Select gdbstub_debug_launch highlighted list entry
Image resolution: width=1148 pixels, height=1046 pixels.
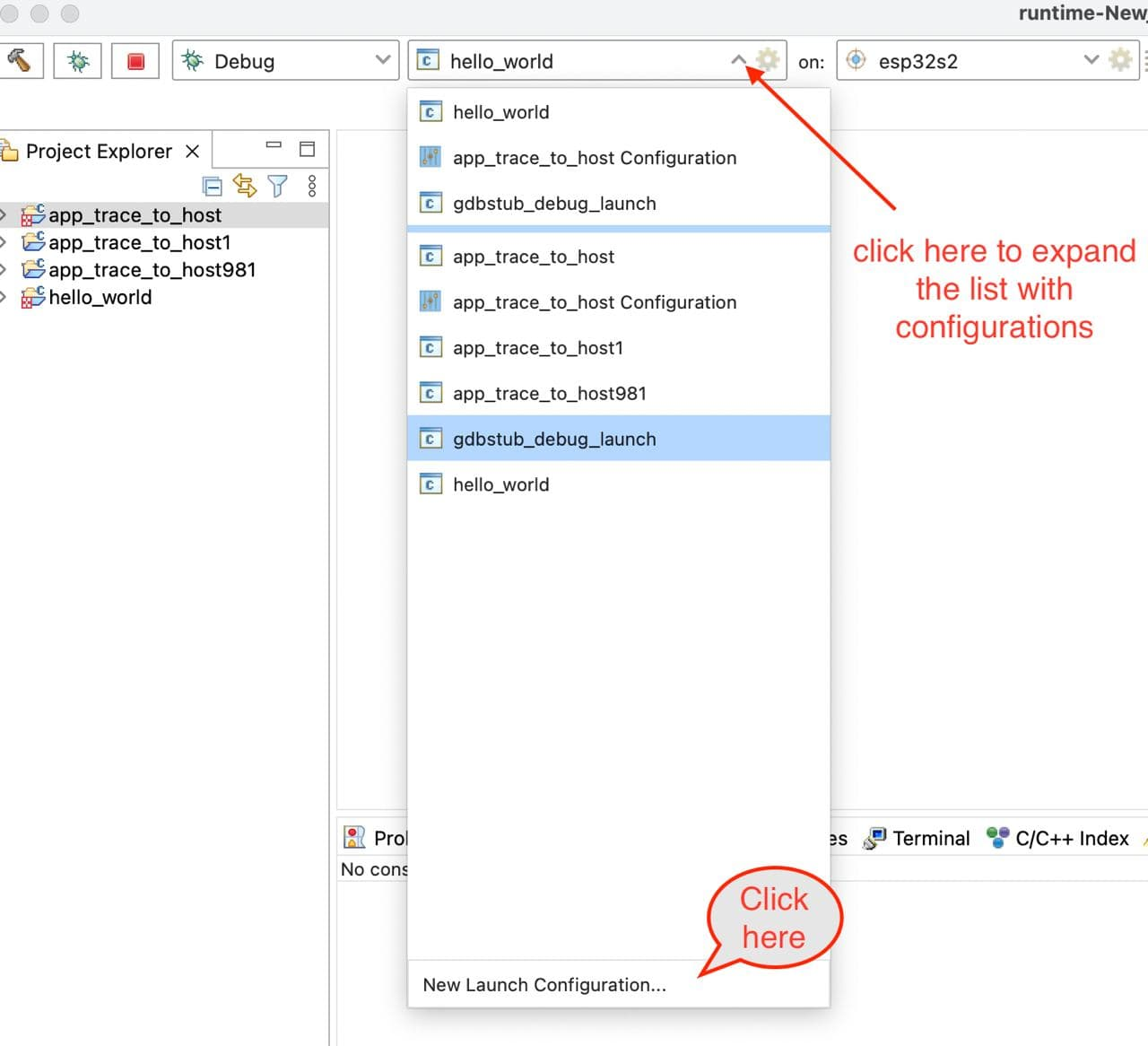(554, 439)
